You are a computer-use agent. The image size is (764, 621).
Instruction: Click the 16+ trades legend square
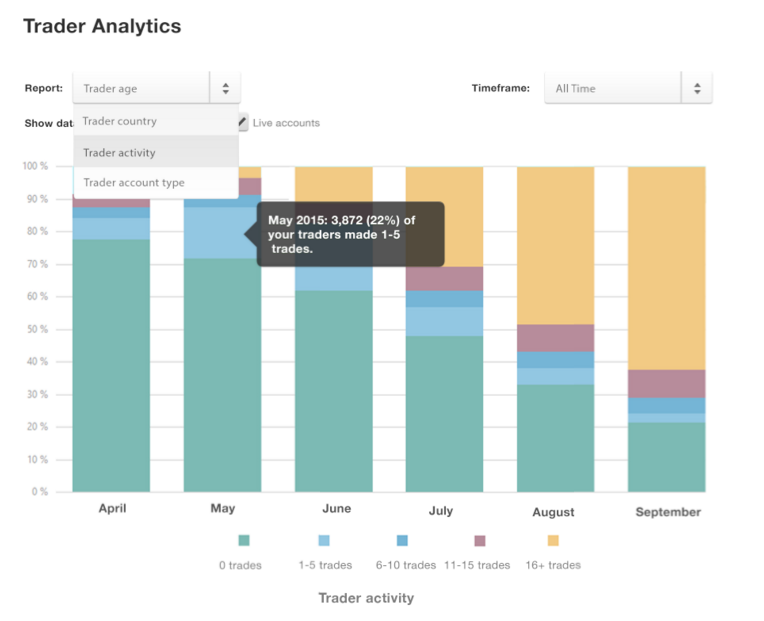pyautogui.click(x=553, y=541)
